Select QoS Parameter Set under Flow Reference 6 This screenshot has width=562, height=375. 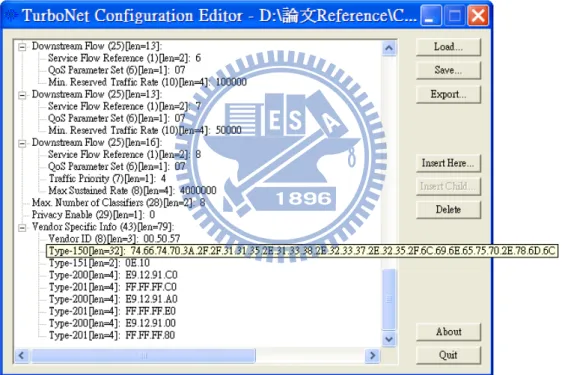coord(116,70)
